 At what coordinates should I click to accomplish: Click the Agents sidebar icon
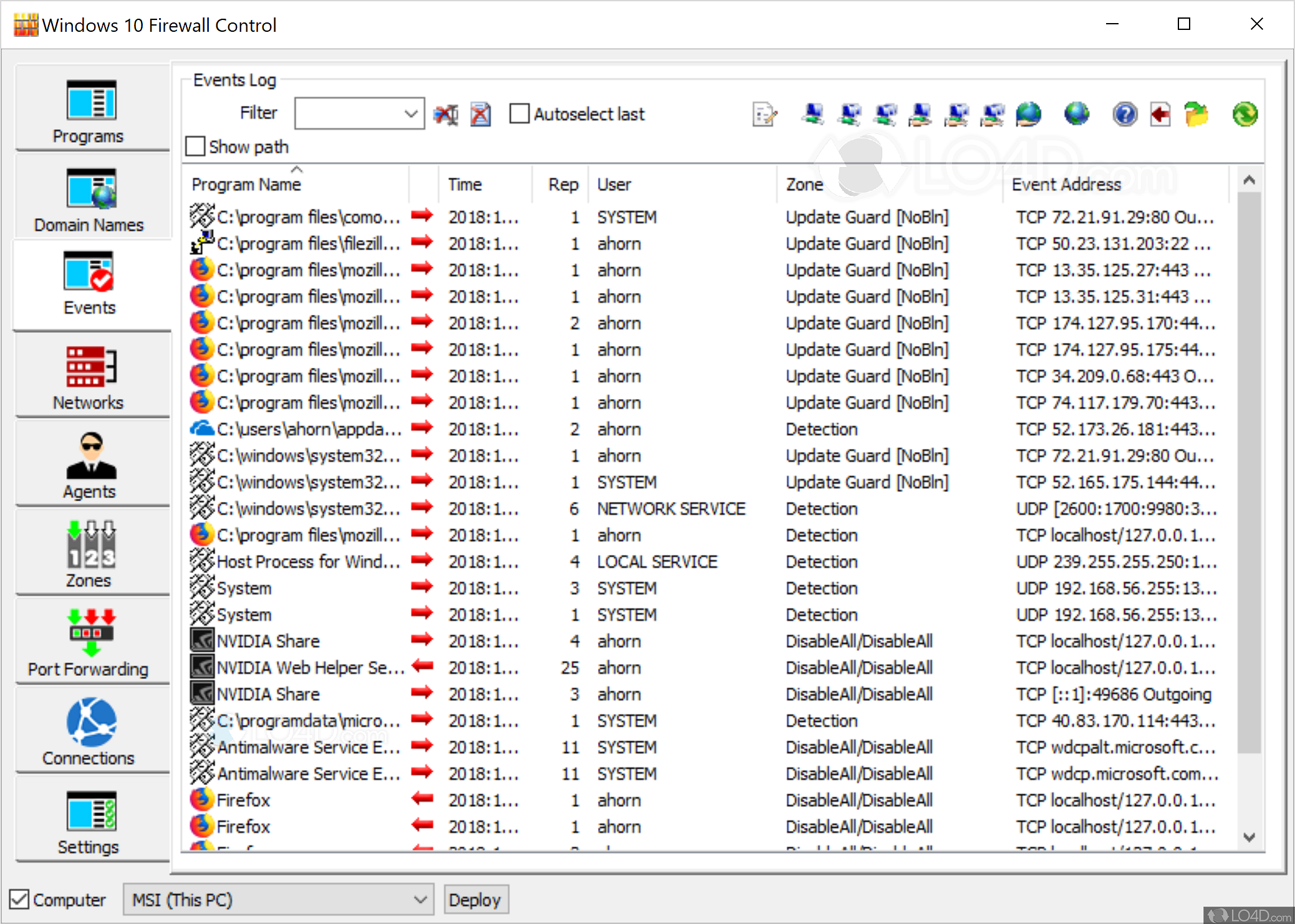tap(89, 464)
